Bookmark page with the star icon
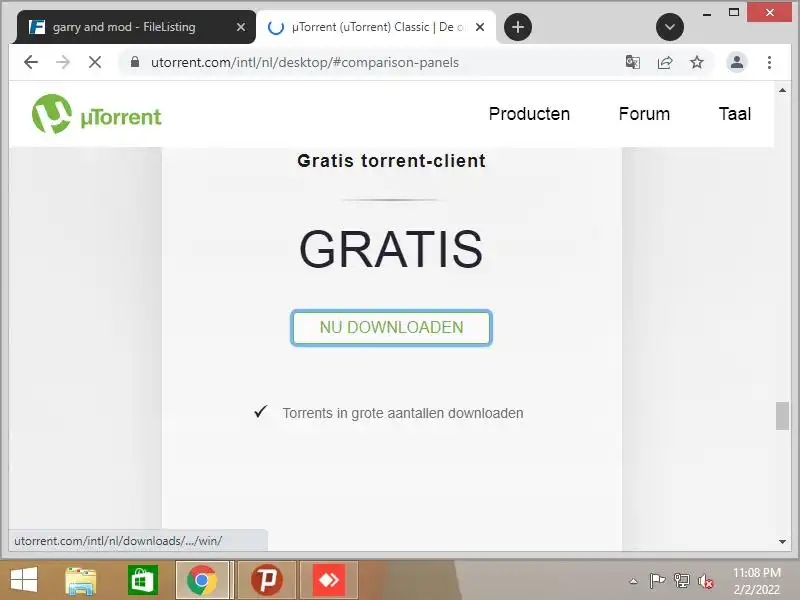The width and height of the screenshot is (800, 600). (697, 62)
